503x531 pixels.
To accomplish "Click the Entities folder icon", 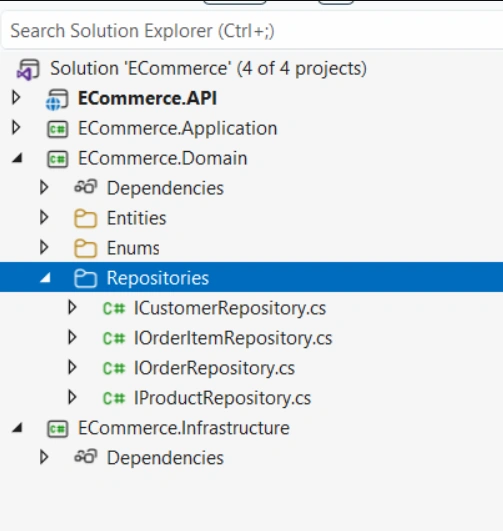I will [86, 218].
